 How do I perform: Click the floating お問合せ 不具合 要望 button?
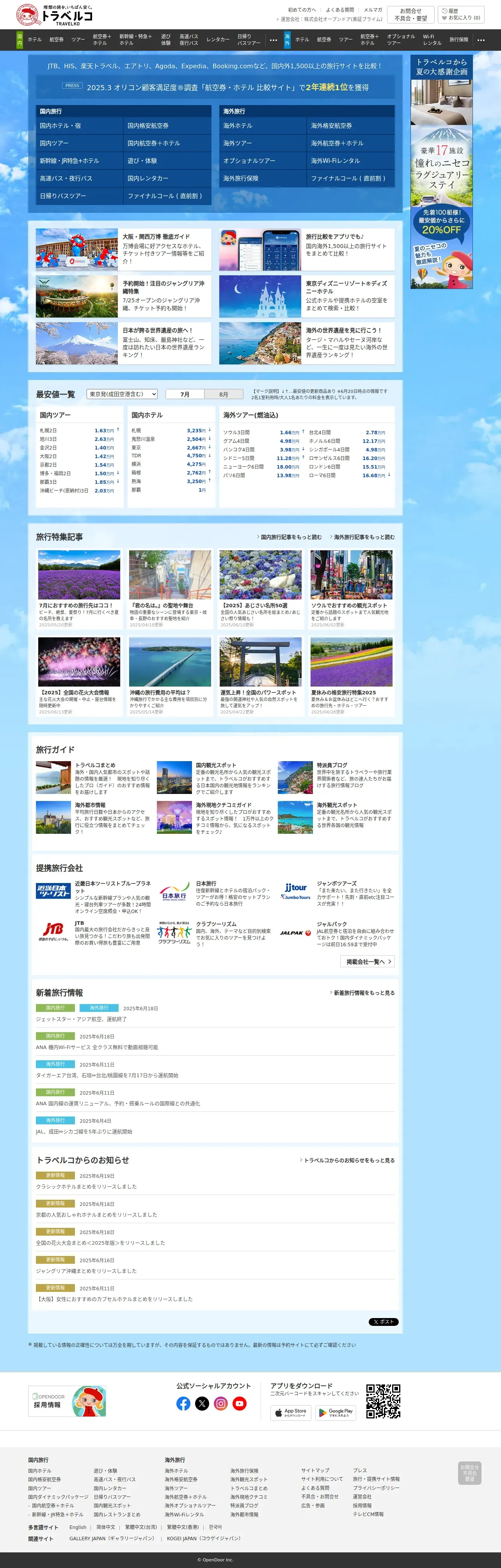coord(469,1473)
